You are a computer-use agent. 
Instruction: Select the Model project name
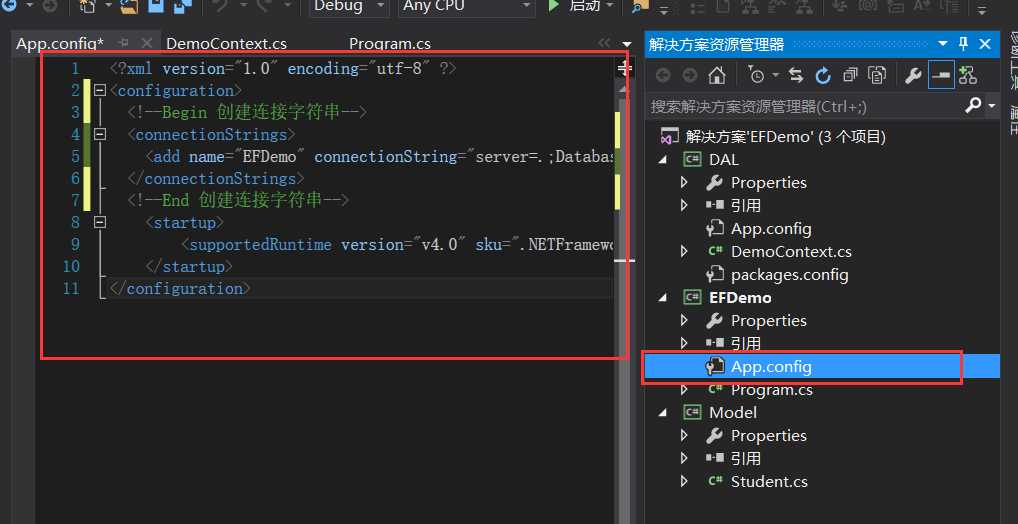pyautogui.click(x=733, y=412)
